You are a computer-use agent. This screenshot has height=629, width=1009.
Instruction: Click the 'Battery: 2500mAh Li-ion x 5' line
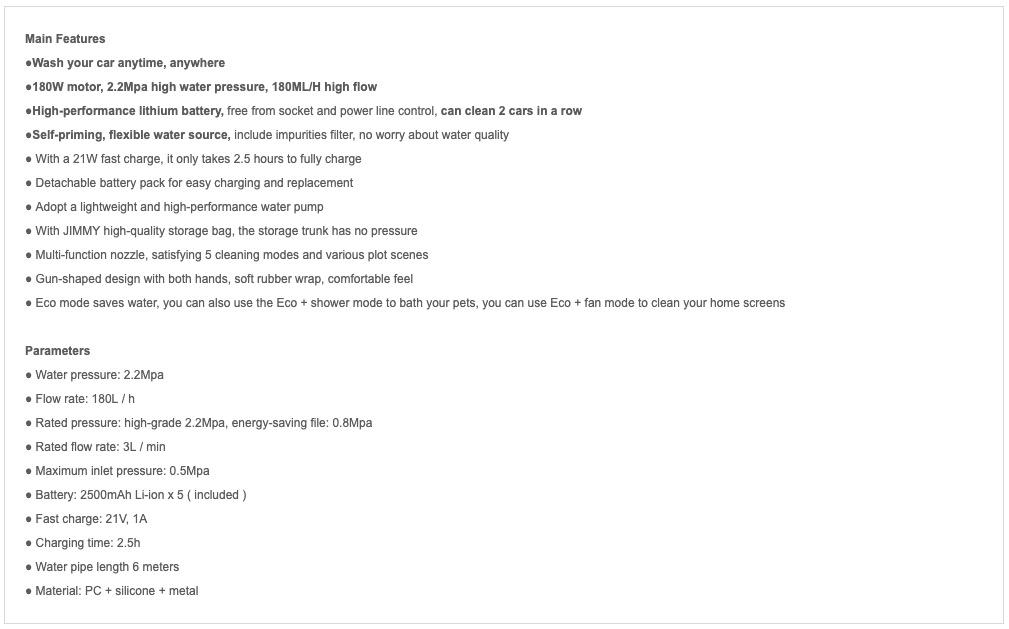click(140, 495)
